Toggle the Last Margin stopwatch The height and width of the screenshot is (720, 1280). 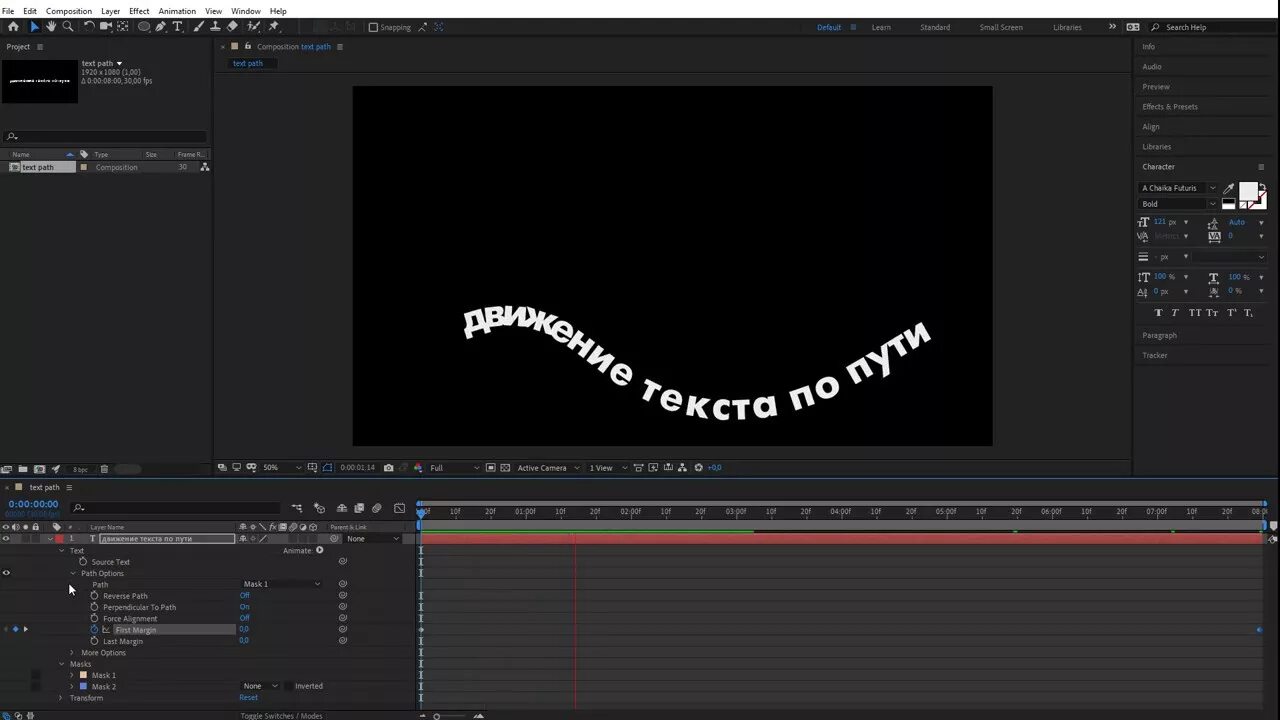click(94, 641)
